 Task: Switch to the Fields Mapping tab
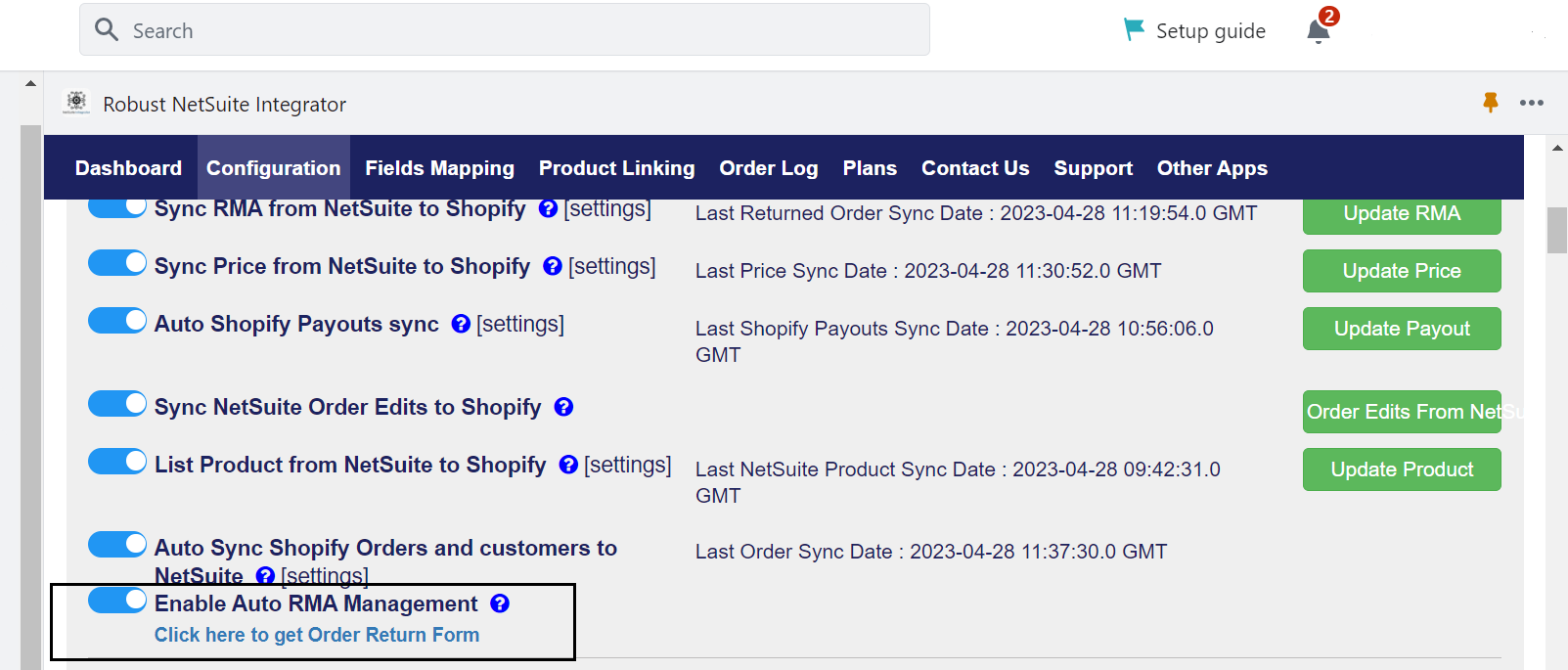[439, 168]
